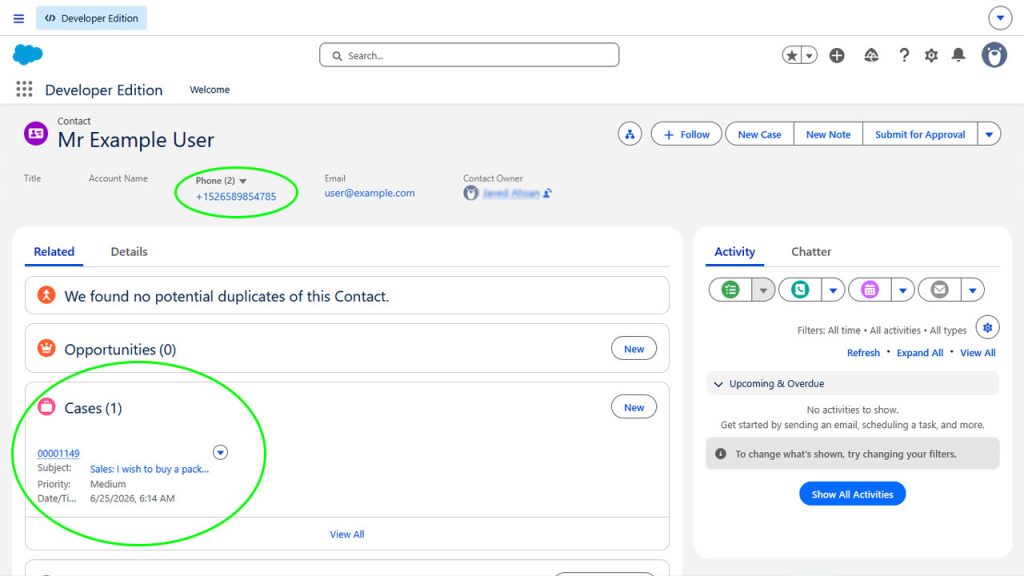Click View All under Cases

click(x=347, y=534)
